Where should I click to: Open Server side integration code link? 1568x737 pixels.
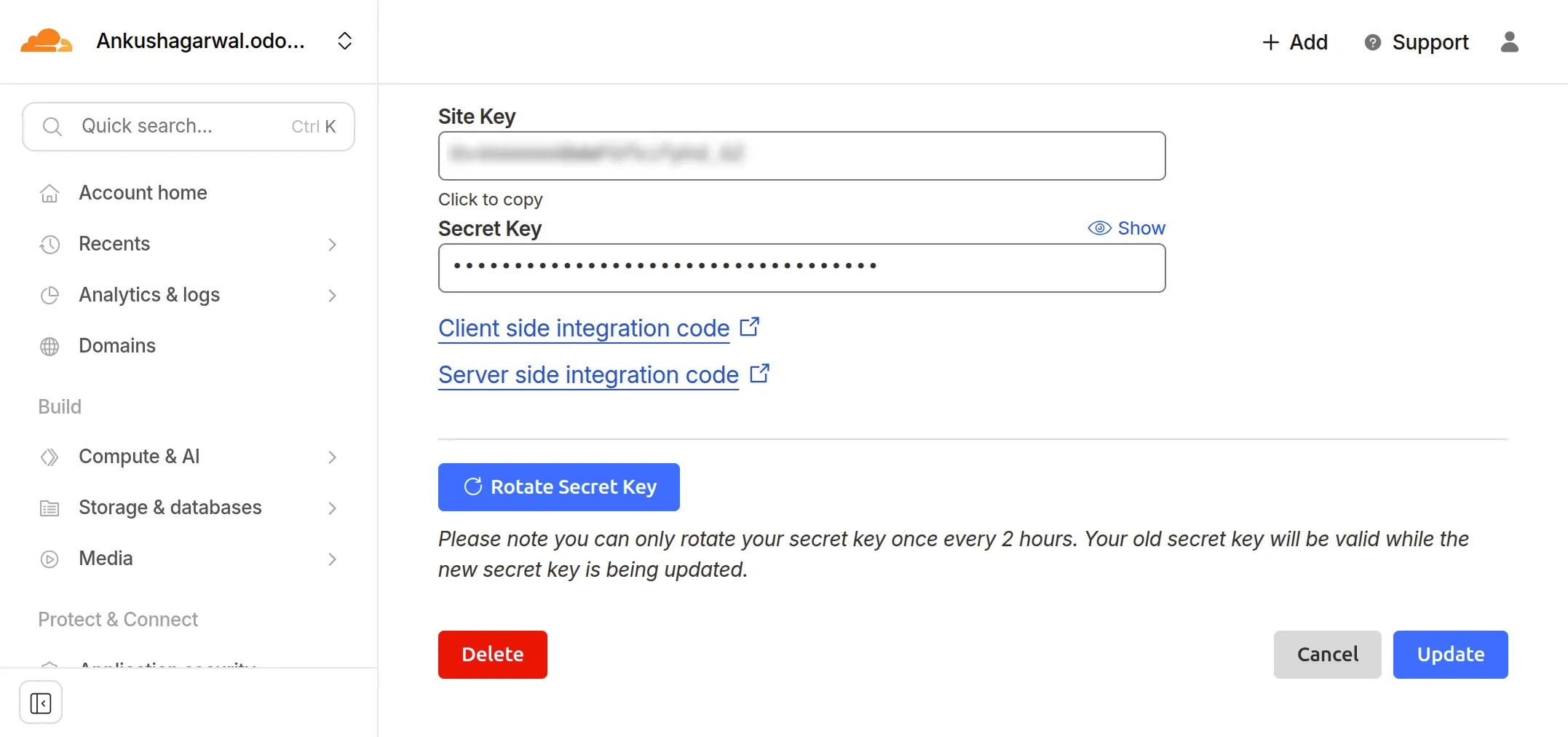(588, 375)
